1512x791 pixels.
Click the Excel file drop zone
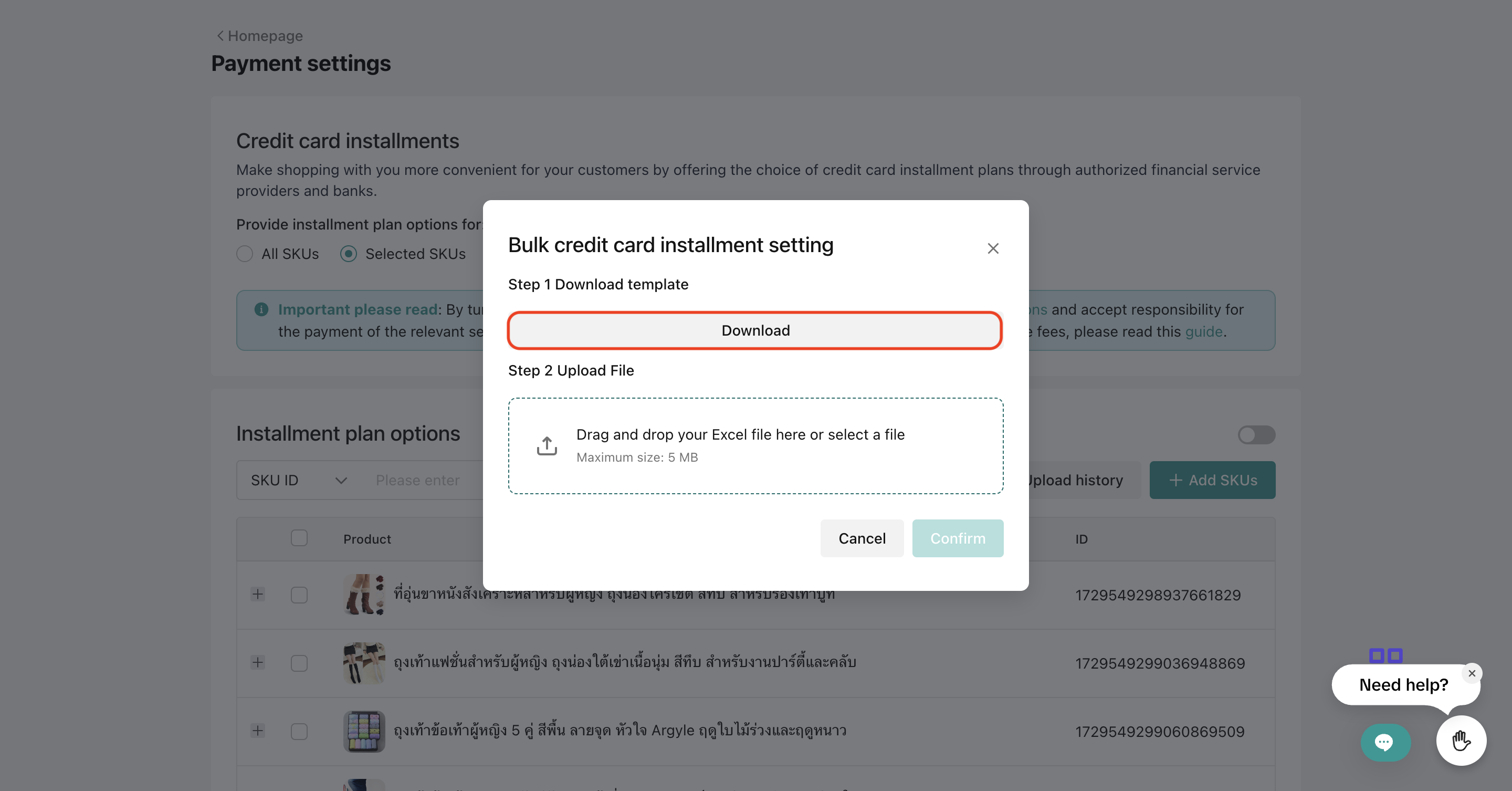pos(755,446)
